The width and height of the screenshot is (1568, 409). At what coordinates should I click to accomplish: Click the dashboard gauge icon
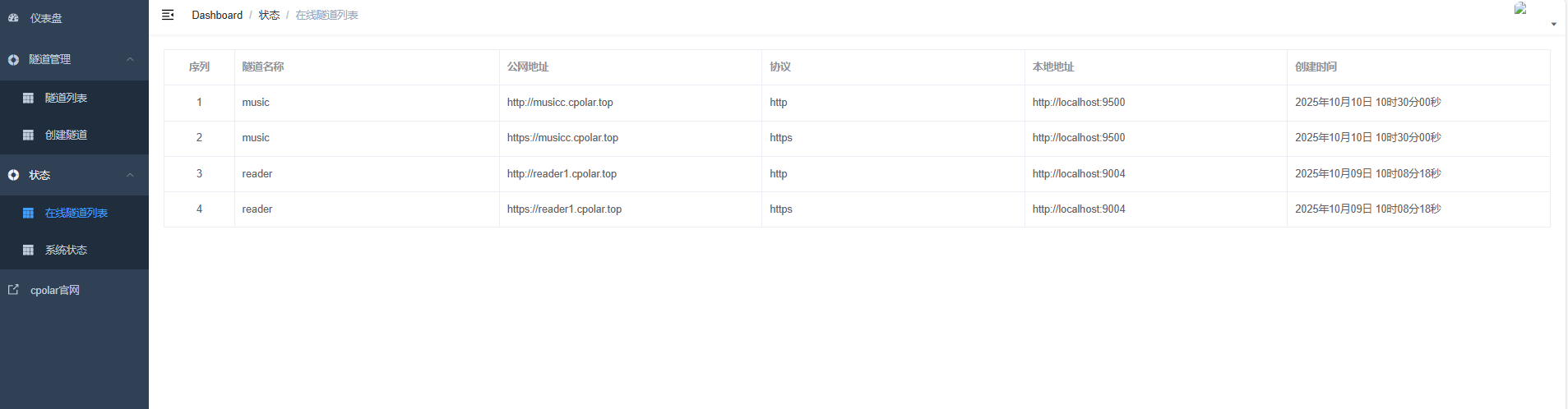(13, 17)
